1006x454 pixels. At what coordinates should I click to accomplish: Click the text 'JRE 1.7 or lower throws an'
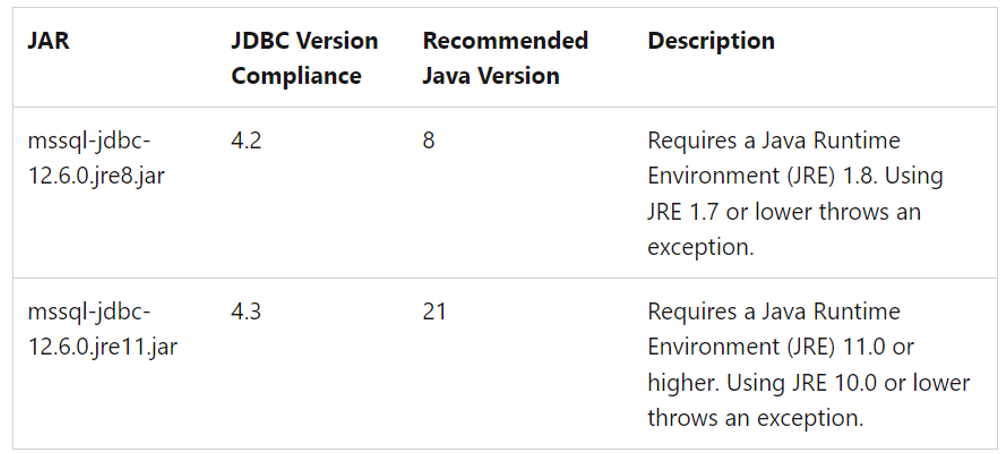point(784,212)
